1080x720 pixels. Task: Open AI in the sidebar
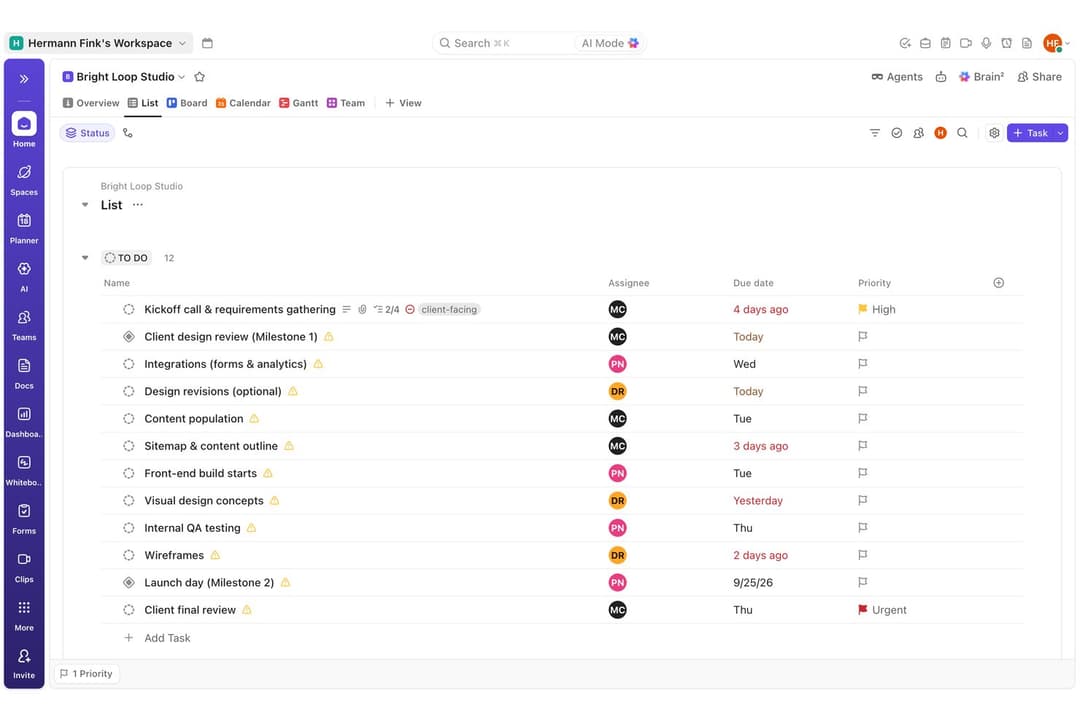click(24, 277)
